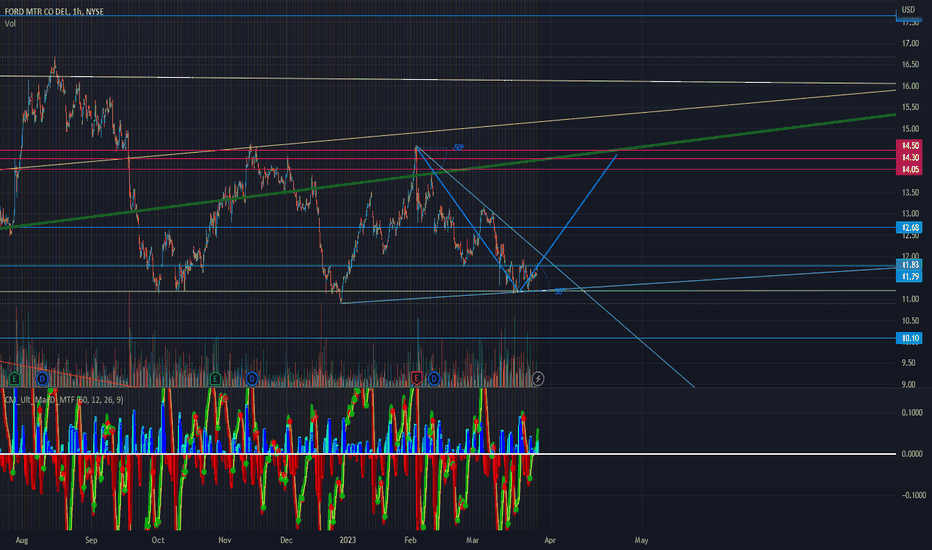Open the blue dividend D marker near Feb
Image resolution: width=932 pixels, height=550 pixels.
pos(434,378)
